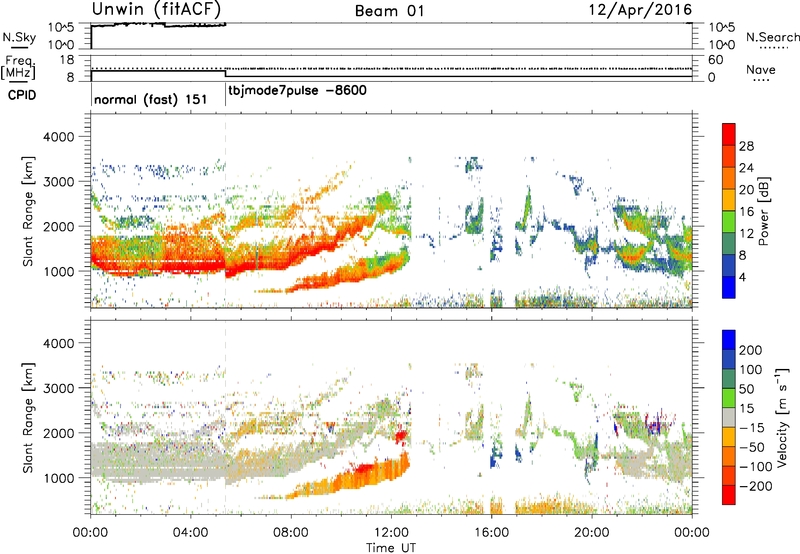Select the "normal (fast) 151" mode label

[151, 99]
